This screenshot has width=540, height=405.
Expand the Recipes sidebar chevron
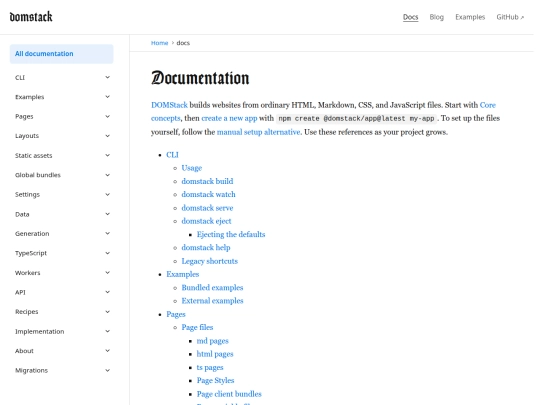coord(107,312)
